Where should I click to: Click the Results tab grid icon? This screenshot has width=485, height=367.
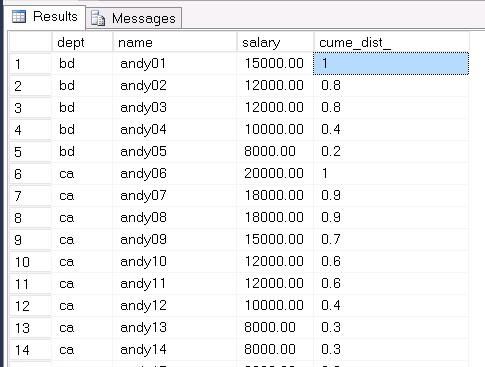[19, 16]
